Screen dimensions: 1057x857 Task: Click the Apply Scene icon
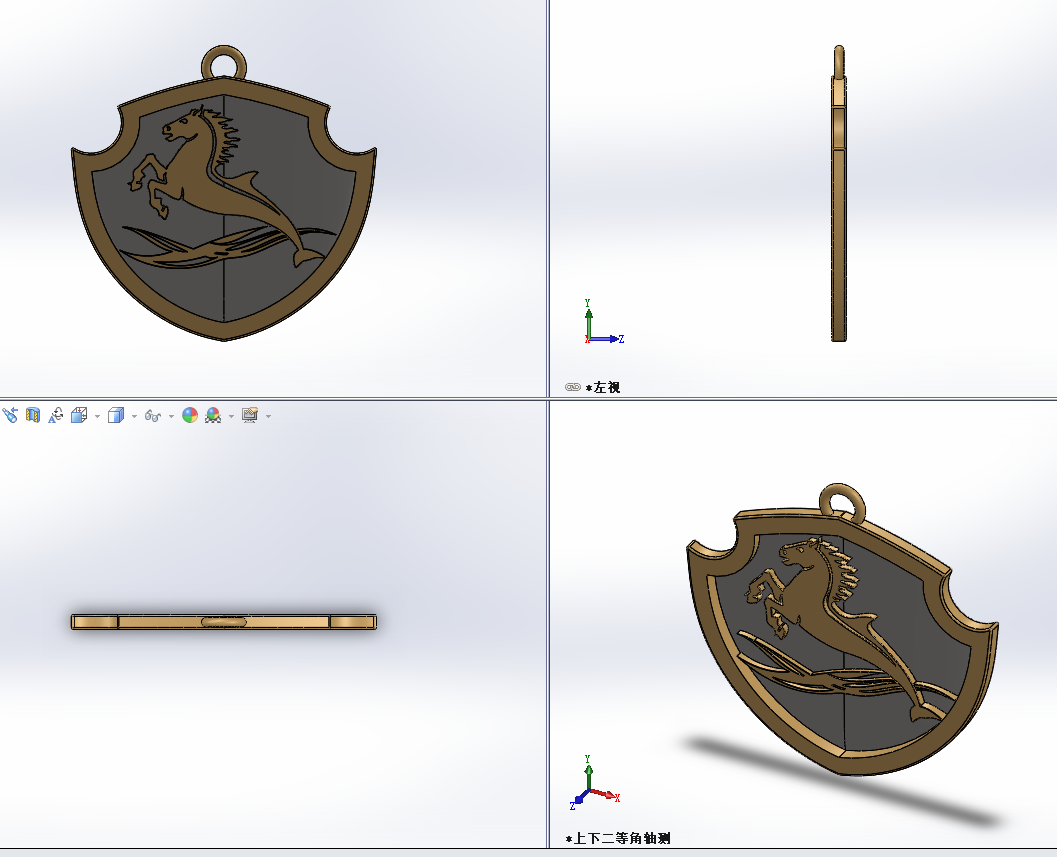click(213, 415)
